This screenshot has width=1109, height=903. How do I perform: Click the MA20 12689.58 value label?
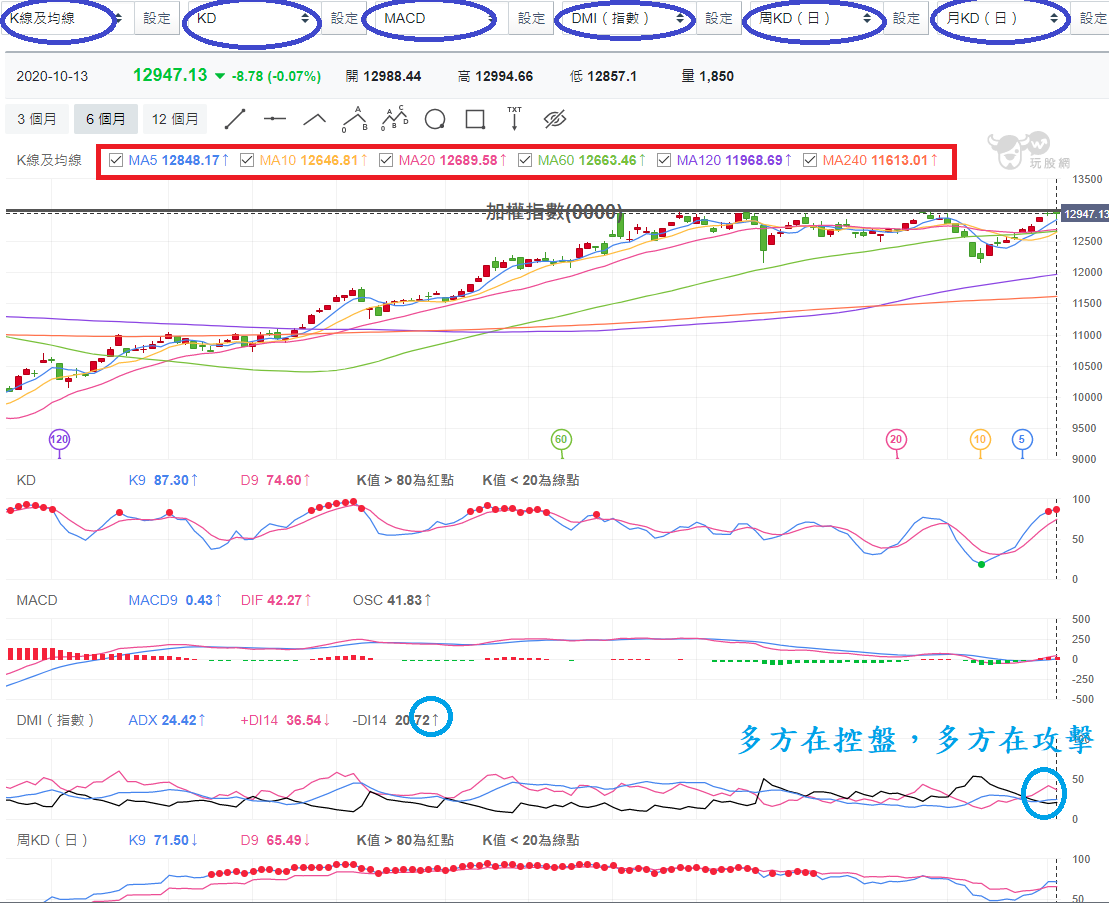(453, 161)
